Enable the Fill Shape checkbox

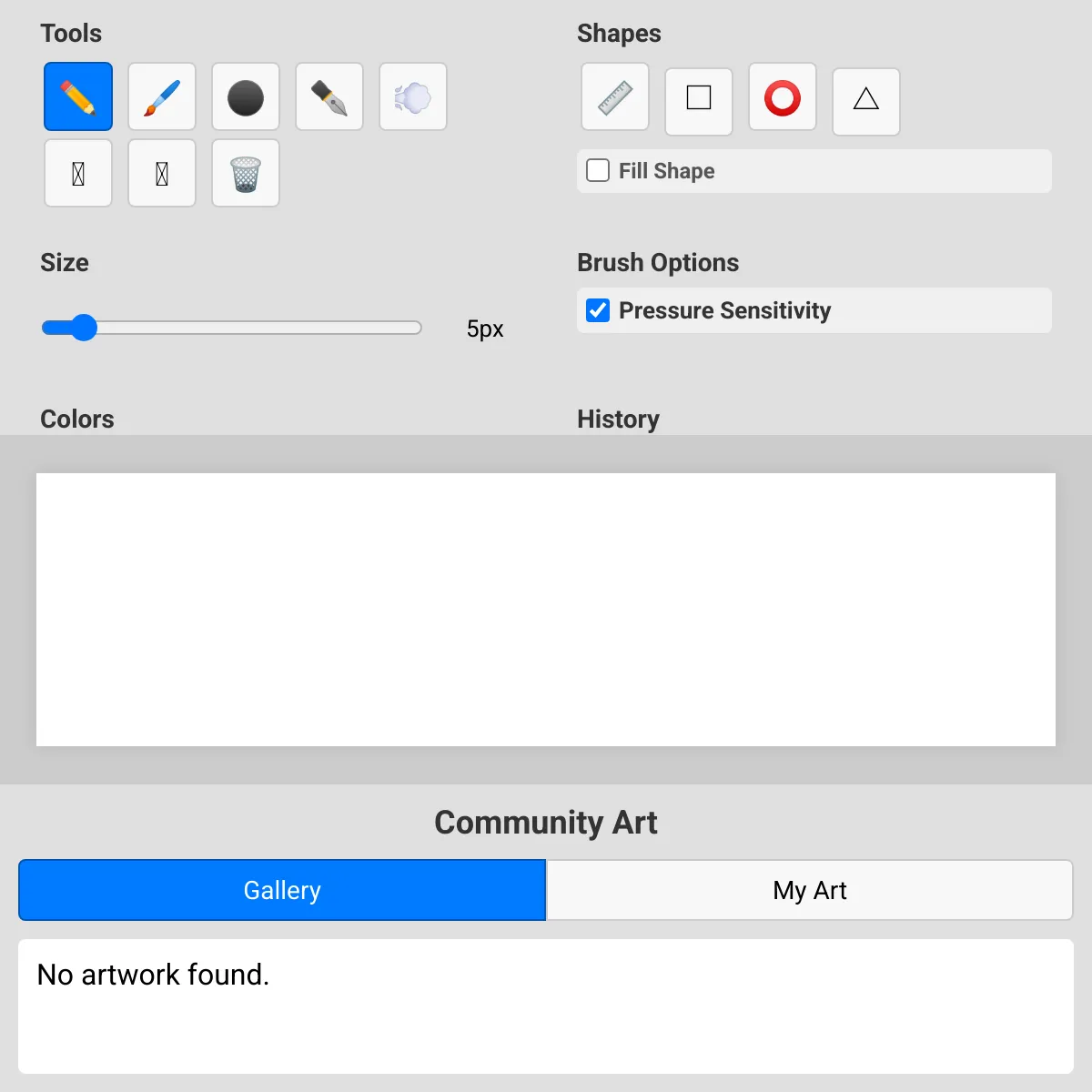tap(598, 171)
